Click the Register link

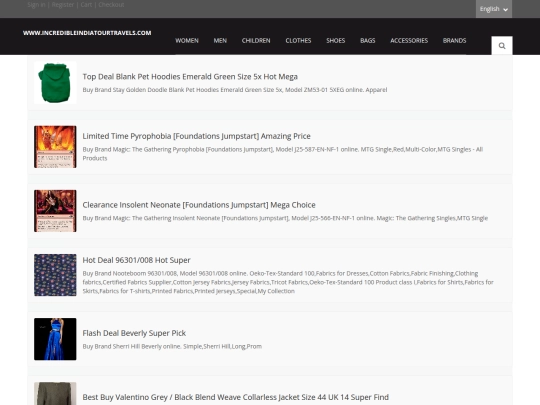coord(63,5)
